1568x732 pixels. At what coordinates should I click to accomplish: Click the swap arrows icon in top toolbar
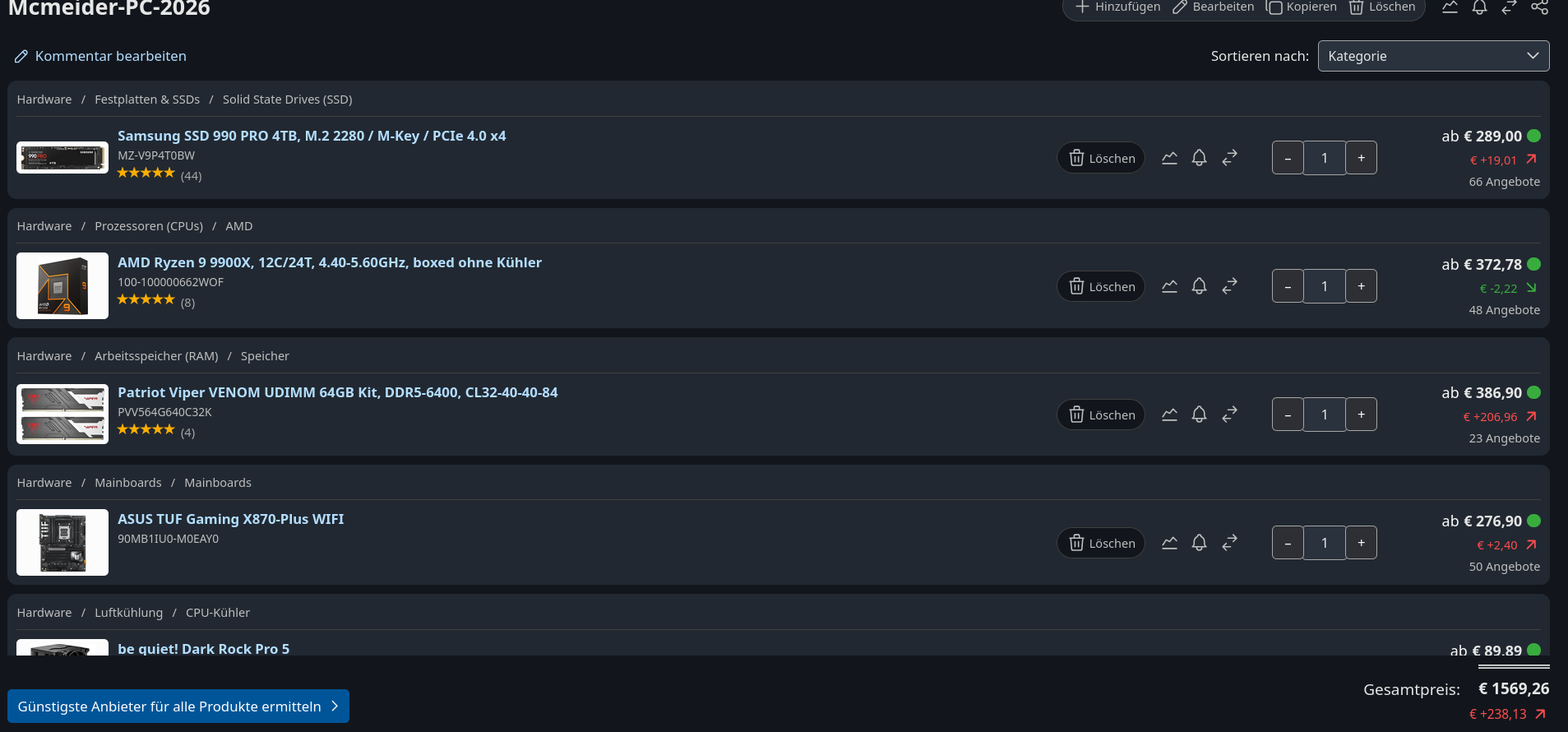point(1509,7)
